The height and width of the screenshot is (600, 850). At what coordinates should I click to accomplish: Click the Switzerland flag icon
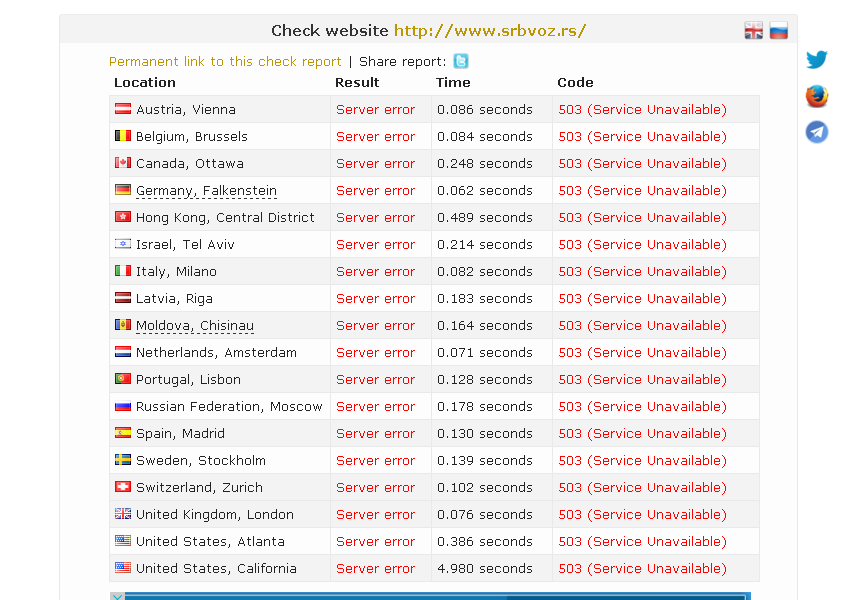tap(123, 487)
